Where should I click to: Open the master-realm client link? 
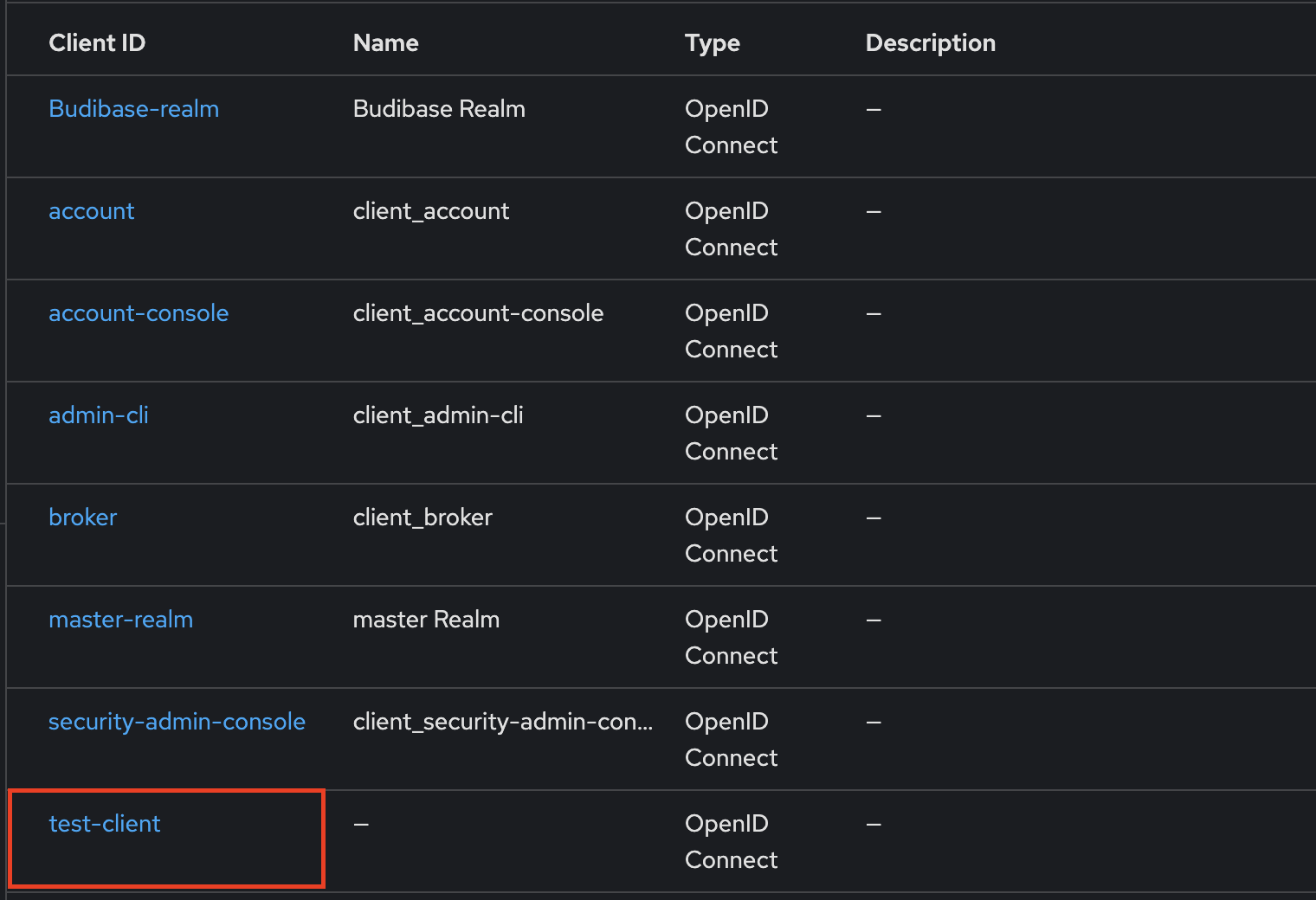pyautogui.click(x=121, y=620)
